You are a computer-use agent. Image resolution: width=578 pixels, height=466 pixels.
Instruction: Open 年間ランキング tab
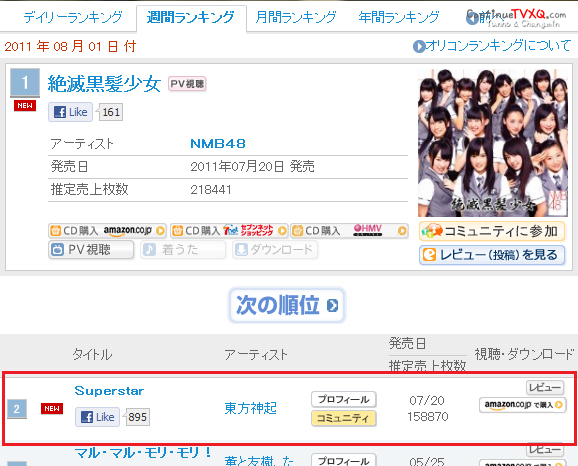(399, 17)
